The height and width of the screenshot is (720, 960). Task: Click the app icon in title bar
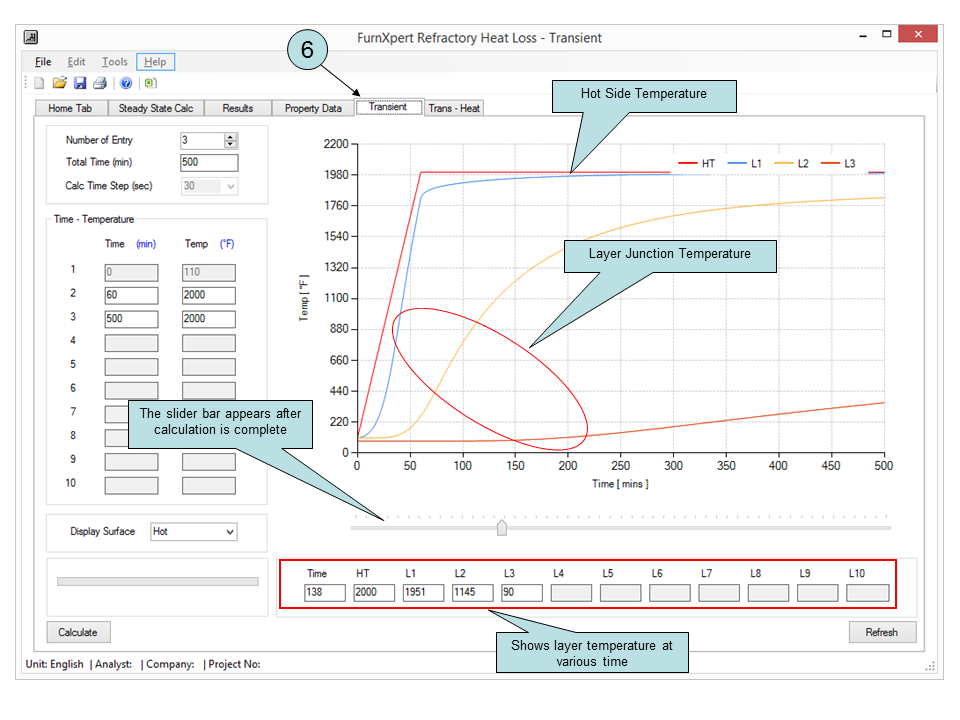pos(31,37)
